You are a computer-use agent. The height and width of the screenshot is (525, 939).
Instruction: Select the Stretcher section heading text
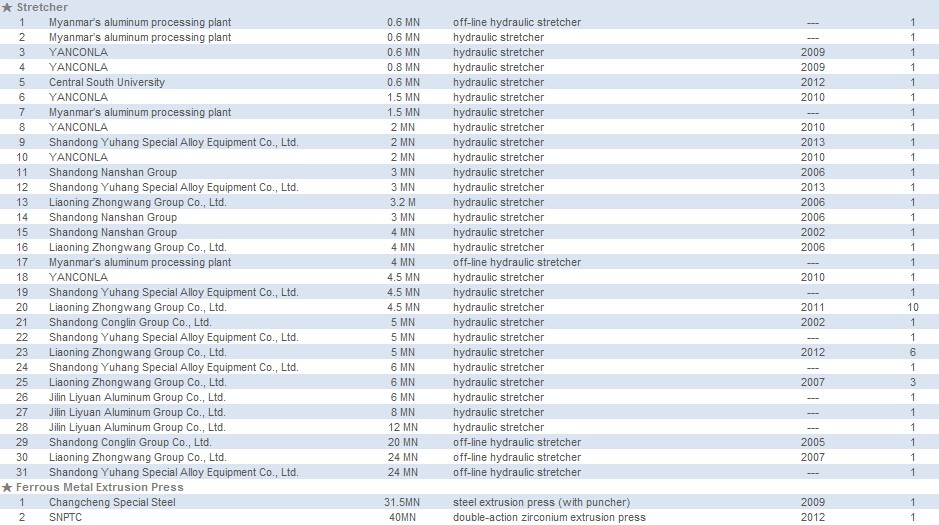tap(42, 7)
